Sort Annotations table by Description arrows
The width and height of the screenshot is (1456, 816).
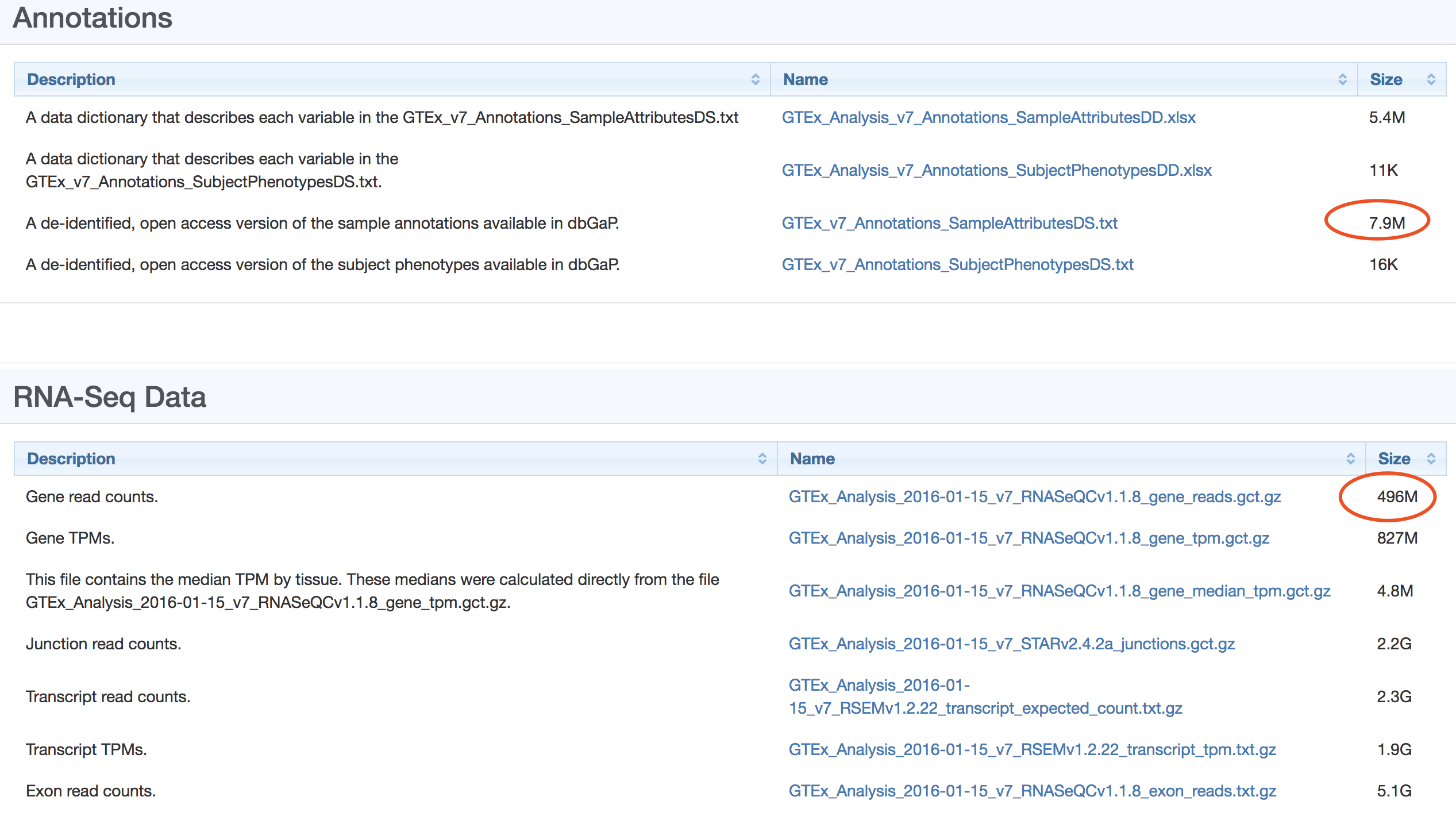[755, 79]
